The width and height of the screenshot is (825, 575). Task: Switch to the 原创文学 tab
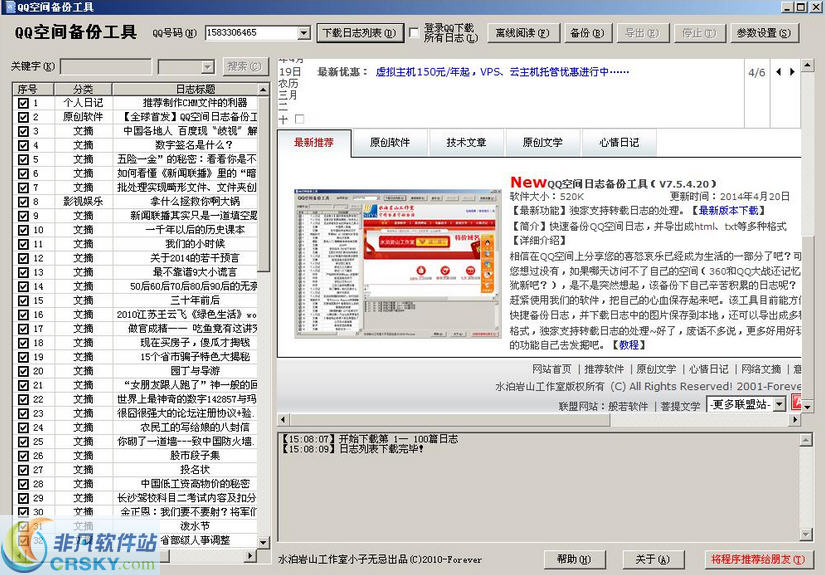(542, 143)
